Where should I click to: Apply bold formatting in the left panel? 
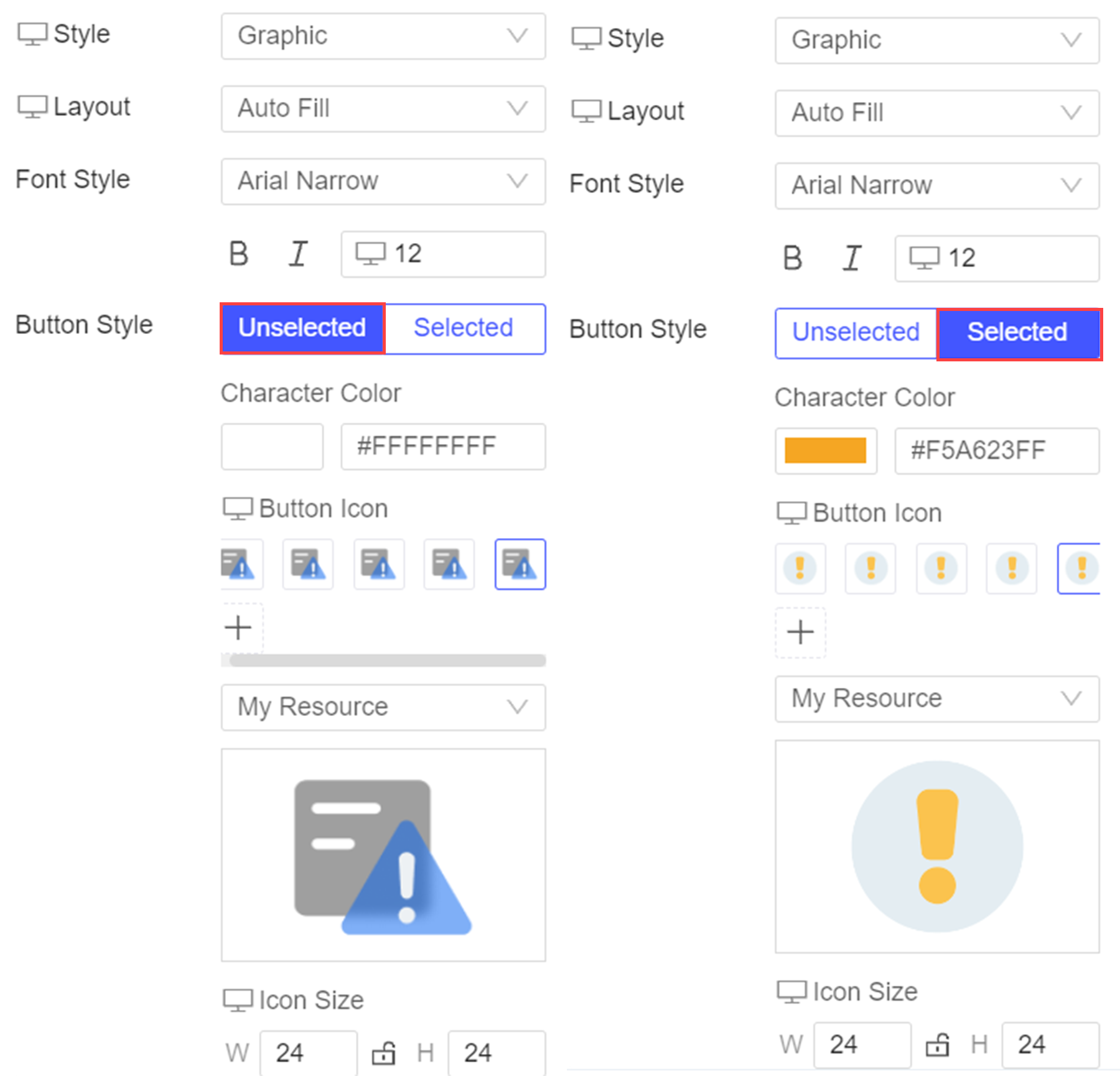(x=238, y=253)
